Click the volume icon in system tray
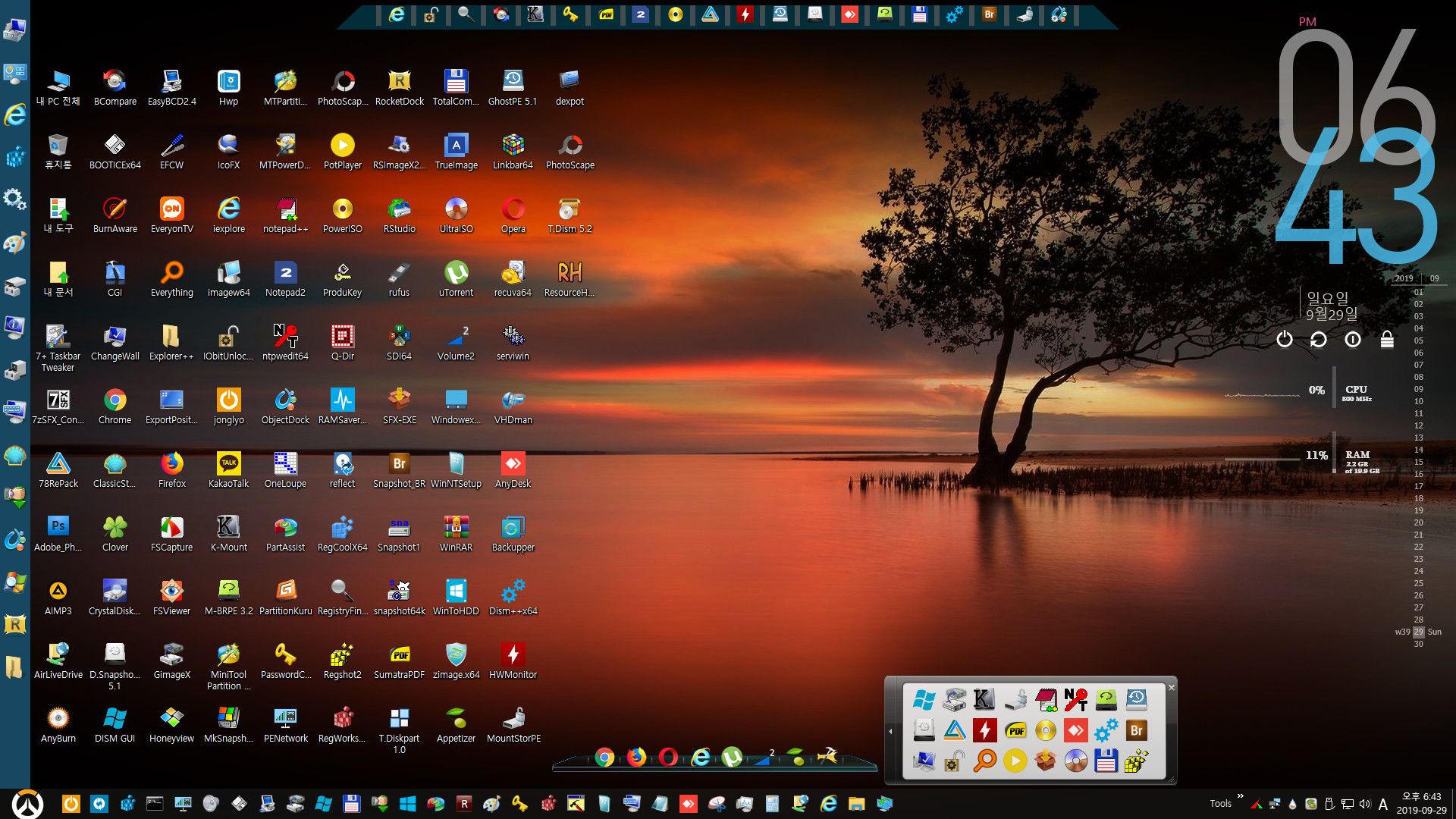 tap(1365, 804)
